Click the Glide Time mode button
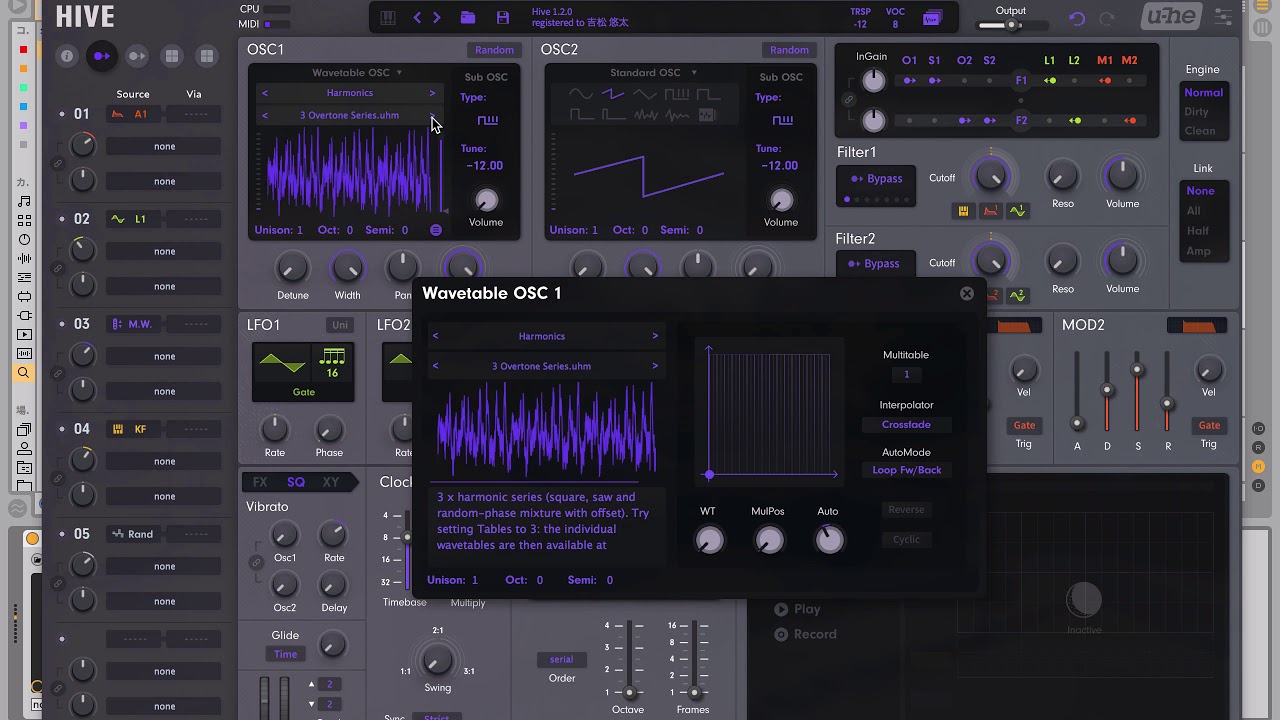This screenshot has height=720, width=1280. pyautogui.click(x=286, y=654)
